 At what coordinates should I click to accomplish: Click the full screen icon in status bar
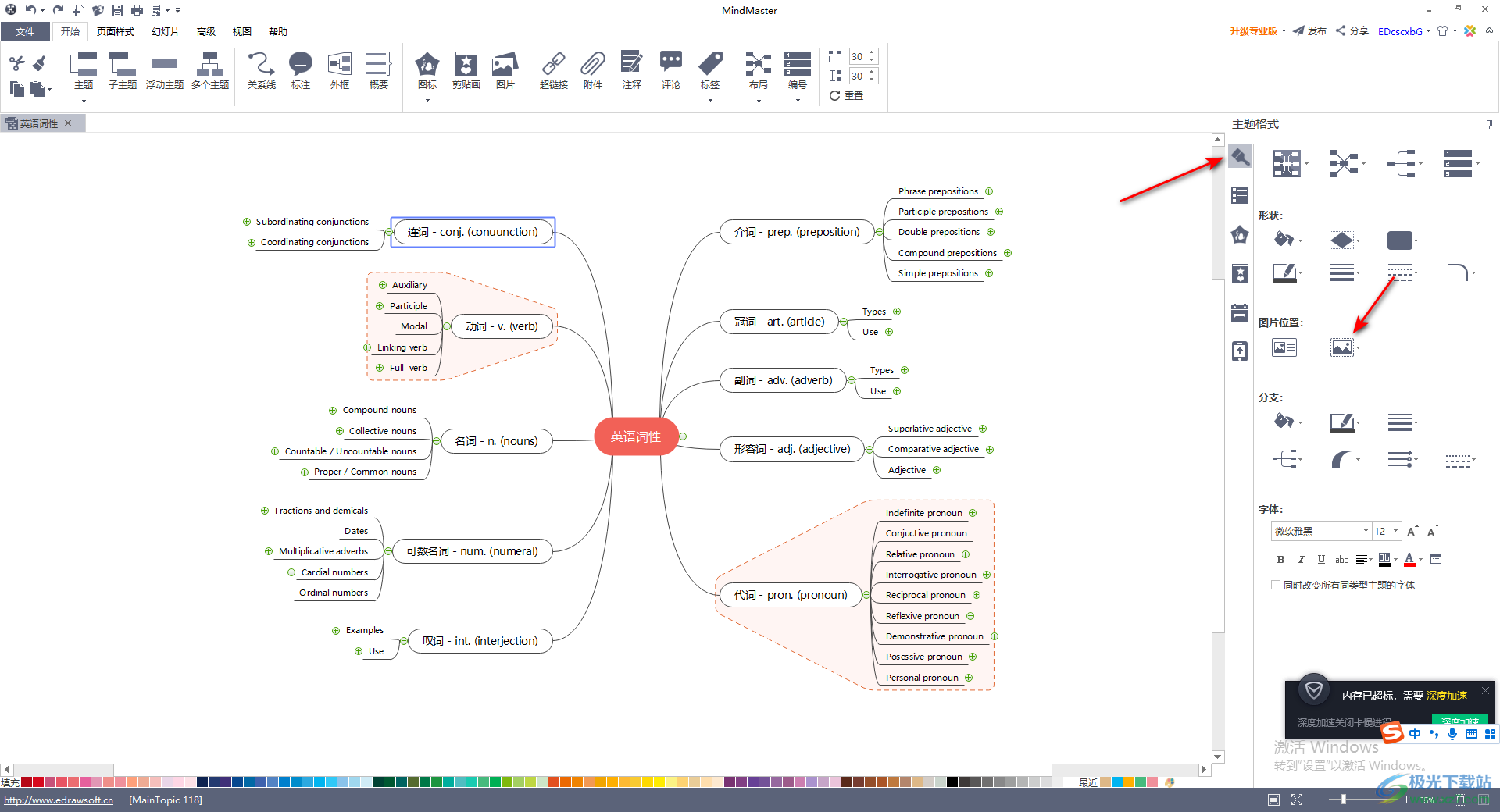pyautogui.click(x=1297, y=800)
